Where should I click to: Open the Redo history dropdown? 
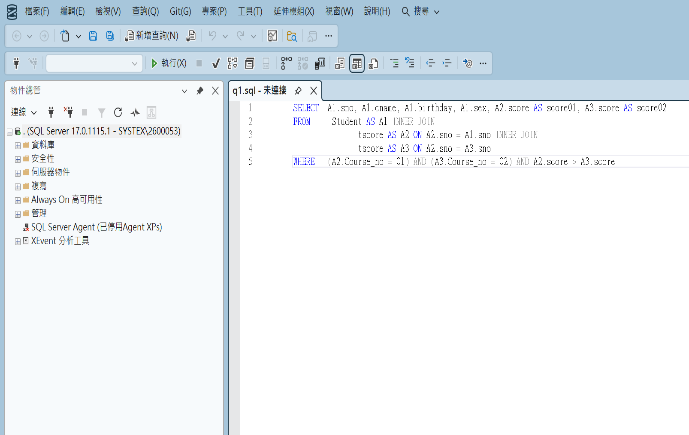pos(254,36)
